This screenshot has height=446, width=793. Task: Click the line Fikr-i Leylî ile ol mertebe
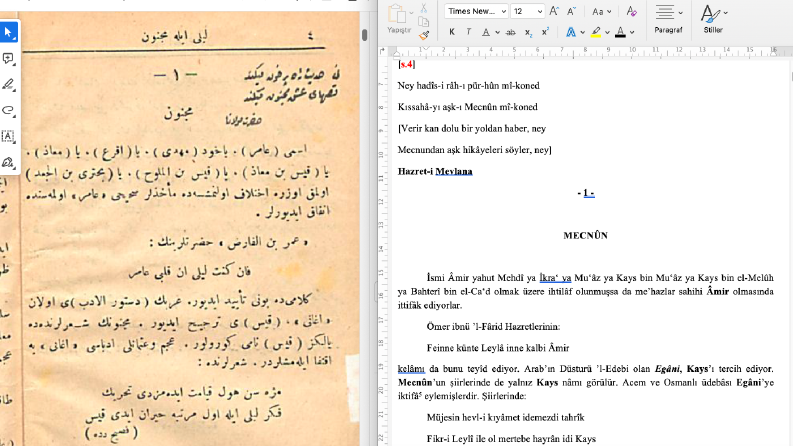pyautogui.click(x=511, y=438)
